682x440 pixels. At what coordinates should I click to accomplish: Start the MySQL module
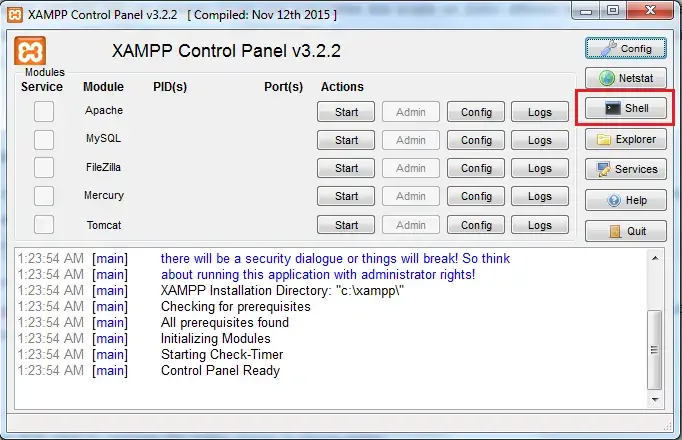coord(346,140)
